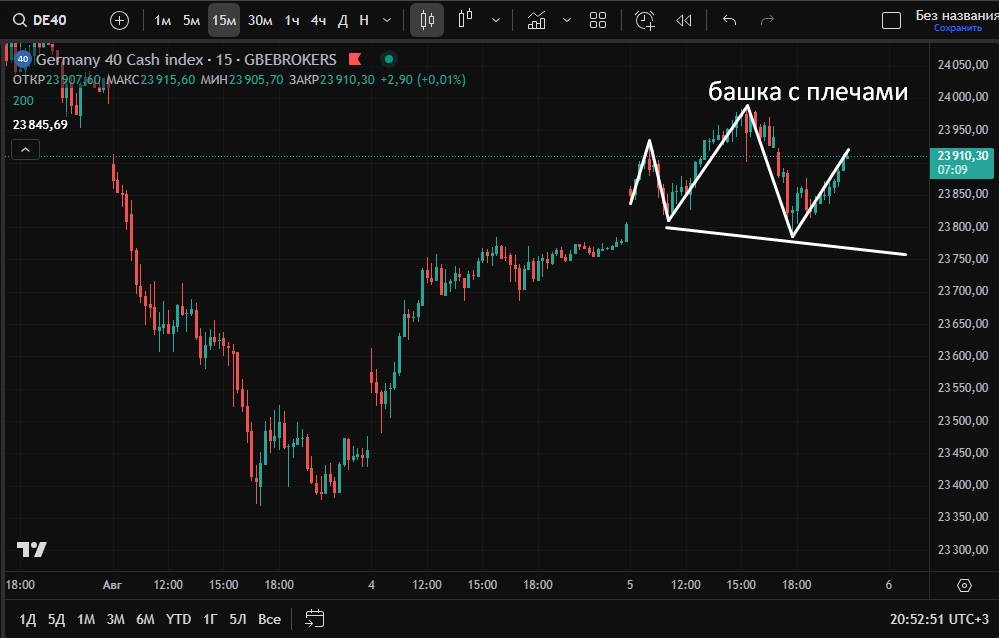
Task: Open the indicator templates grid icon
Action: tap(598, 20)
